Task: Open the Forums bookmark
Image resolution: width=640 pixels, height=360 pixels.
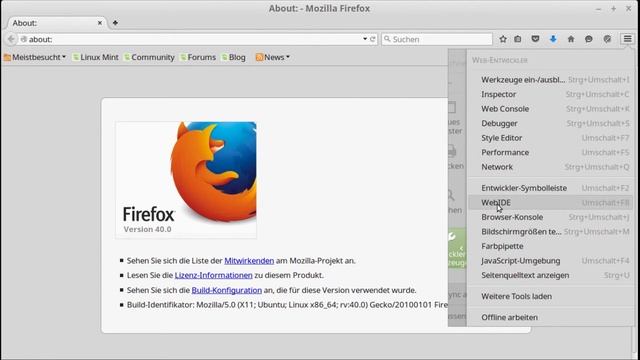Action: click(198, 57)
